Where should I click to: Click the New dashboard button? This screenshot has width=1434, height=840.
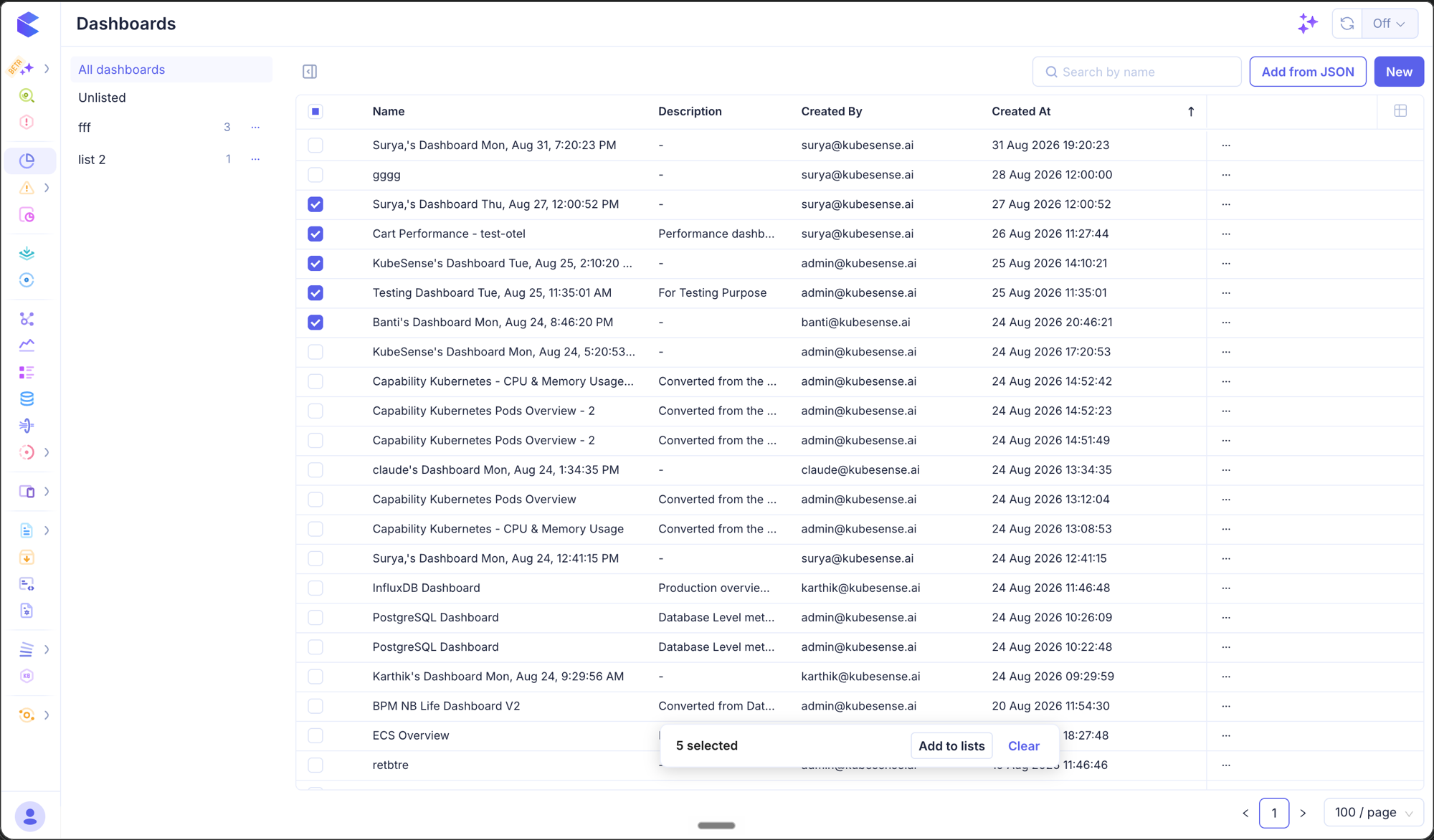coord(1399,72)
